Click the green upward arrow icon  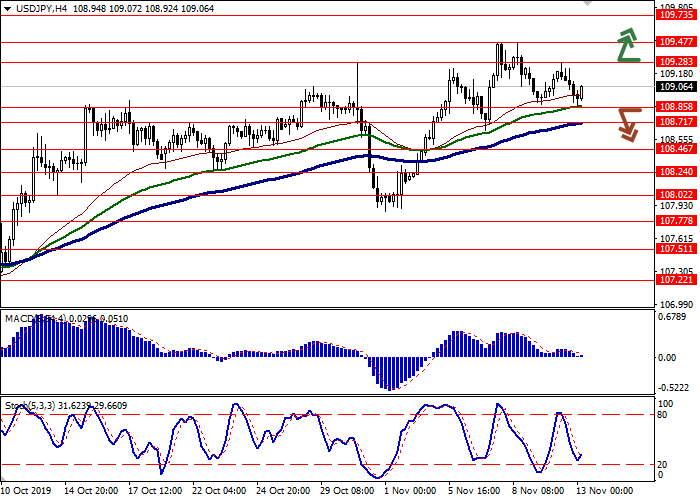(x=627, y=45)
